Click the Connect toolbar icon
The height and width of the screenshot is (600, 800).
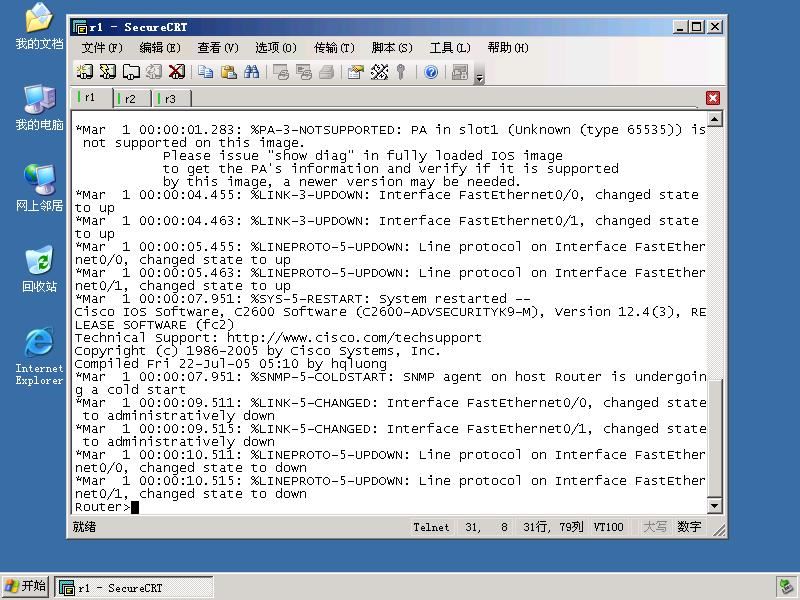click(85, 72)
